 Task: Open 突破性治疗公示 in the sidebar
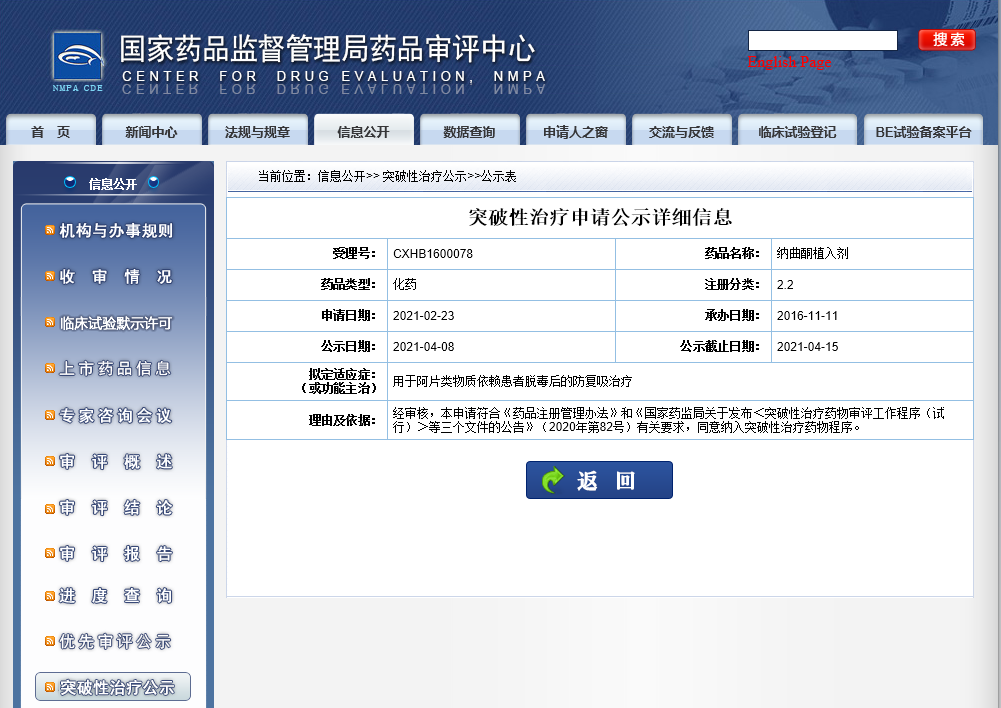tap(113, 687)
